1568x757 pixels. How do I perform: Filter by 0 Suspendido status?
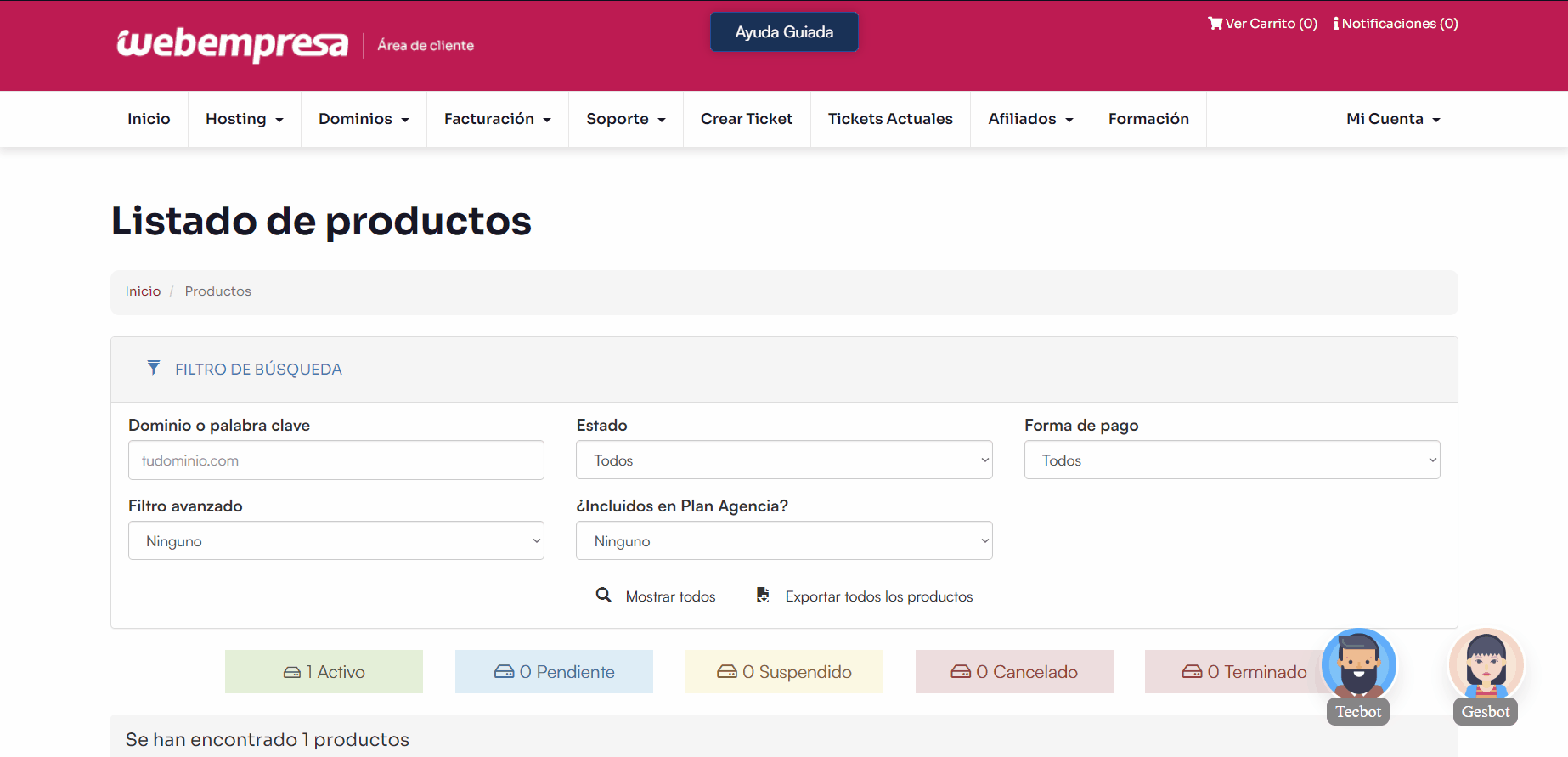[x=784, y=672]
